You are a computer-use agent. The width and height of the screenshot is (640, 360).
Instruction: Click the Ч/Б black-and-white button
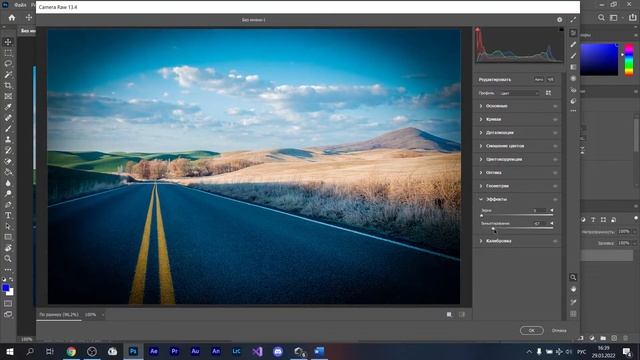pos(550,80)
